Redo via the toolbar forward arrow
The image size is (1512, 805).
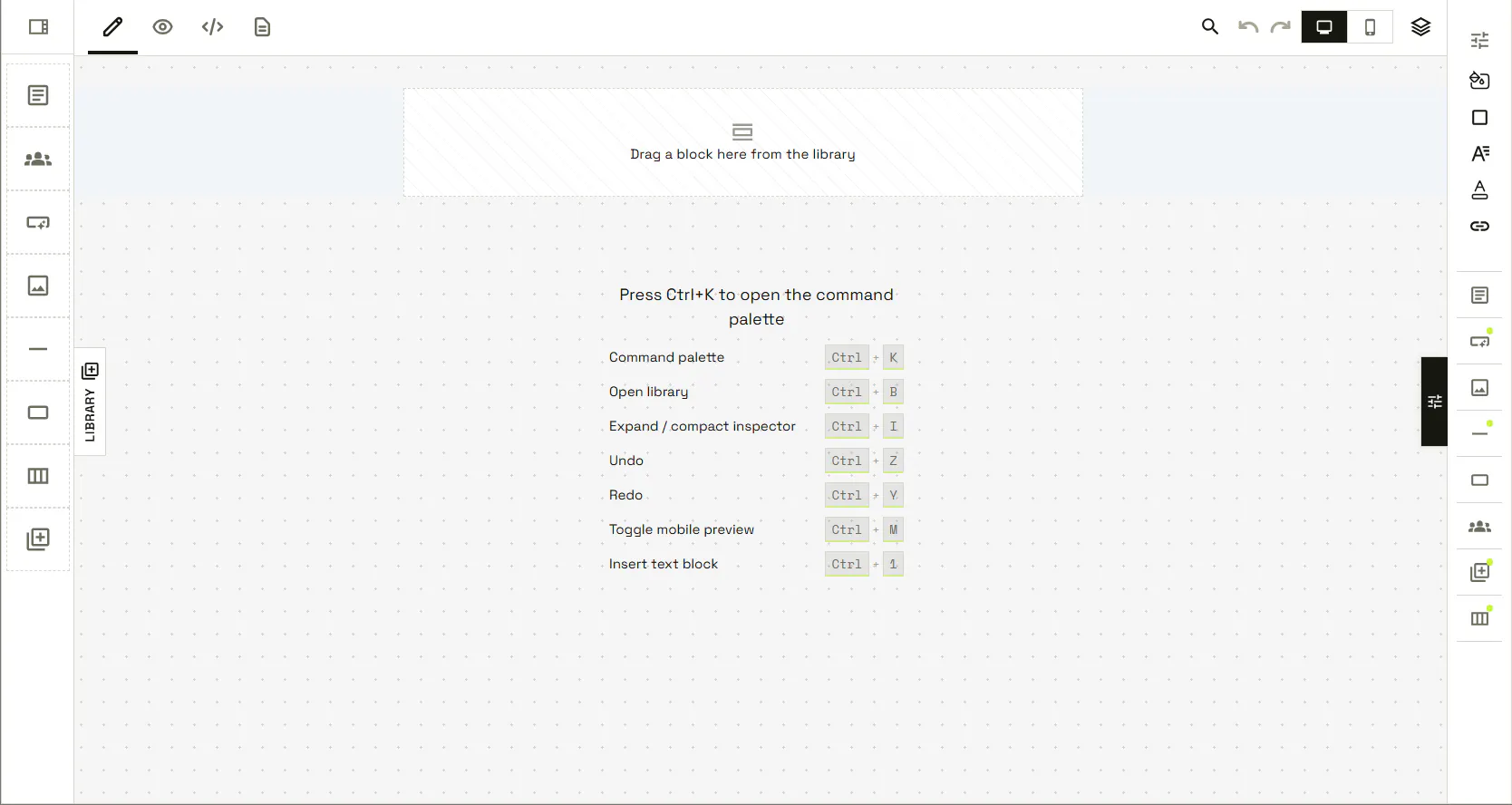(1281, 27)
